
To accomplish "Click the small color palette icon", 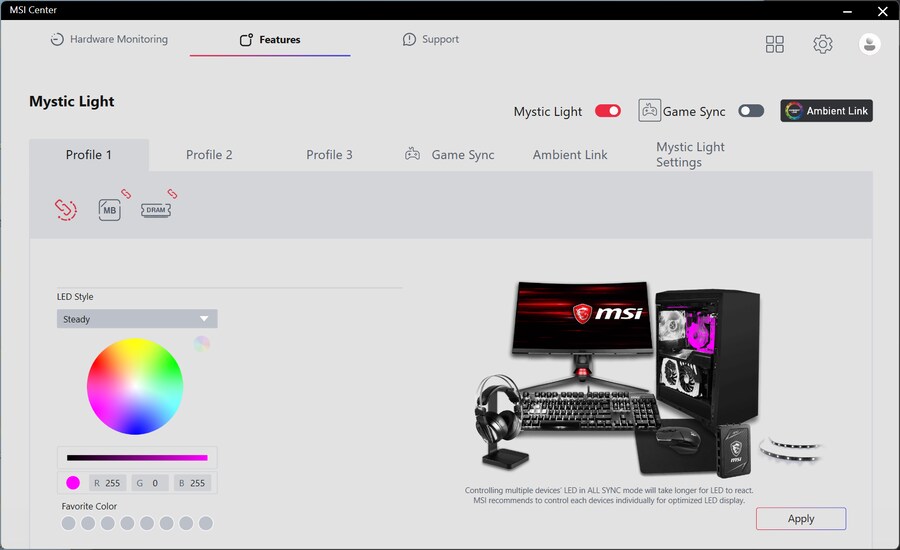I will click(202, 344).
